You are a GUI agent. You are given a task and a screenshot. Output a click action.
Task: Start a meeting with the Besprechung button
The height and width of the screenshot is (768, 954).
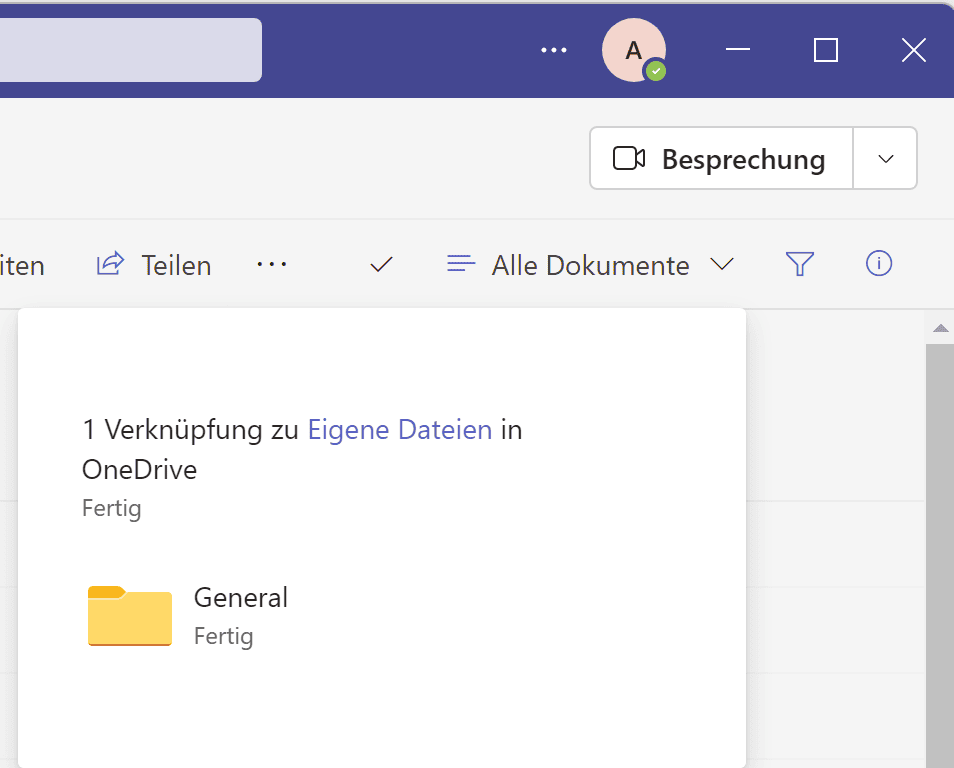coord(721,159)
